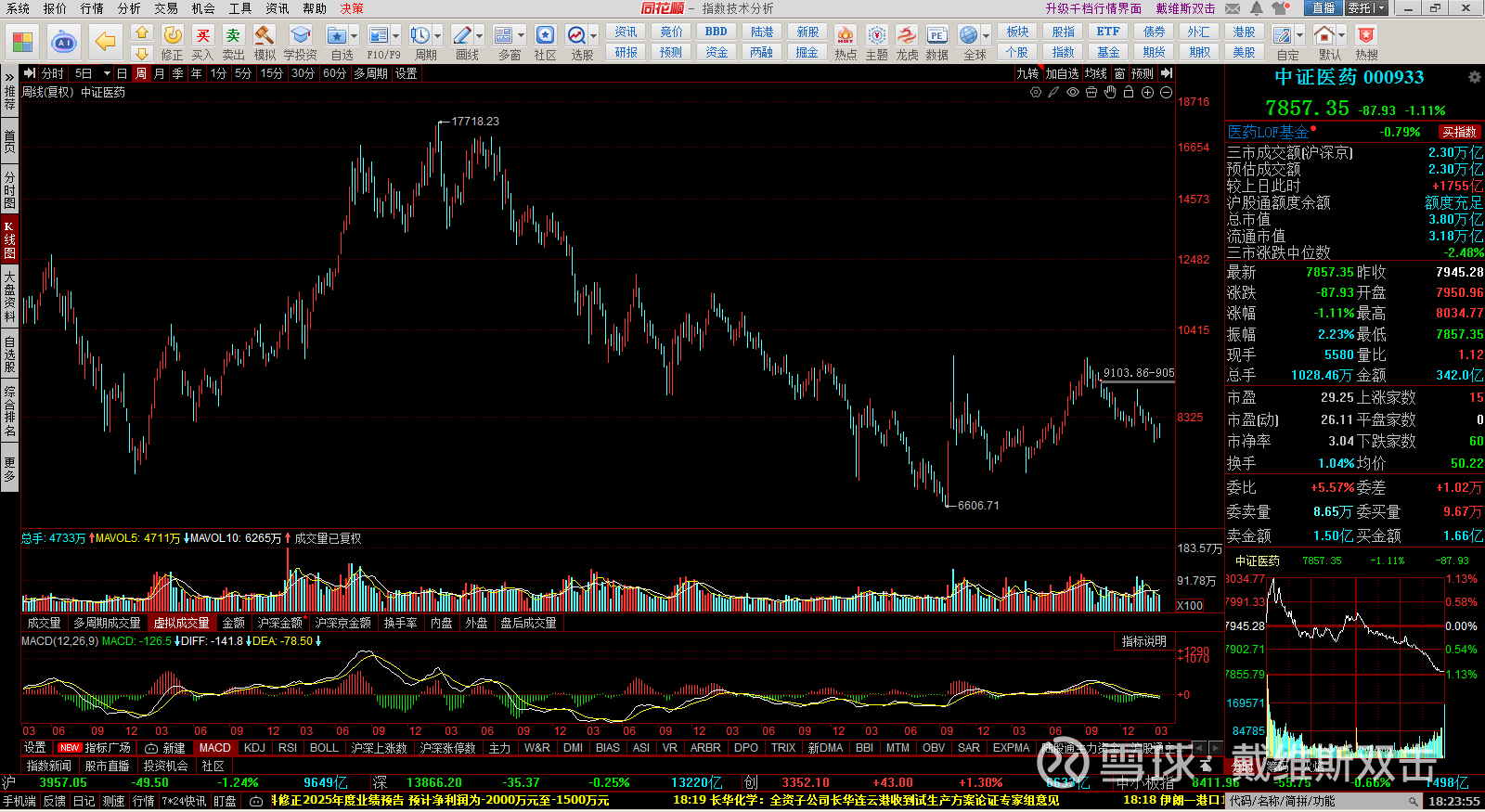1485x812 pixels.
Task: Click the 加自选 add to watchlist button
Action: click(x=1062, y=73)
